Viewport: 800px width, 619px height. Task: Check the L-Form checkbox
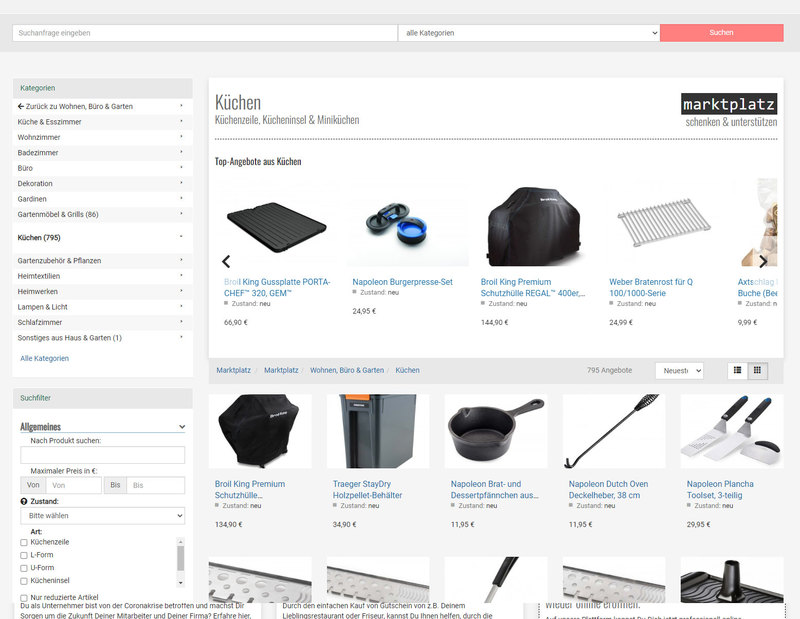(23, 555)
